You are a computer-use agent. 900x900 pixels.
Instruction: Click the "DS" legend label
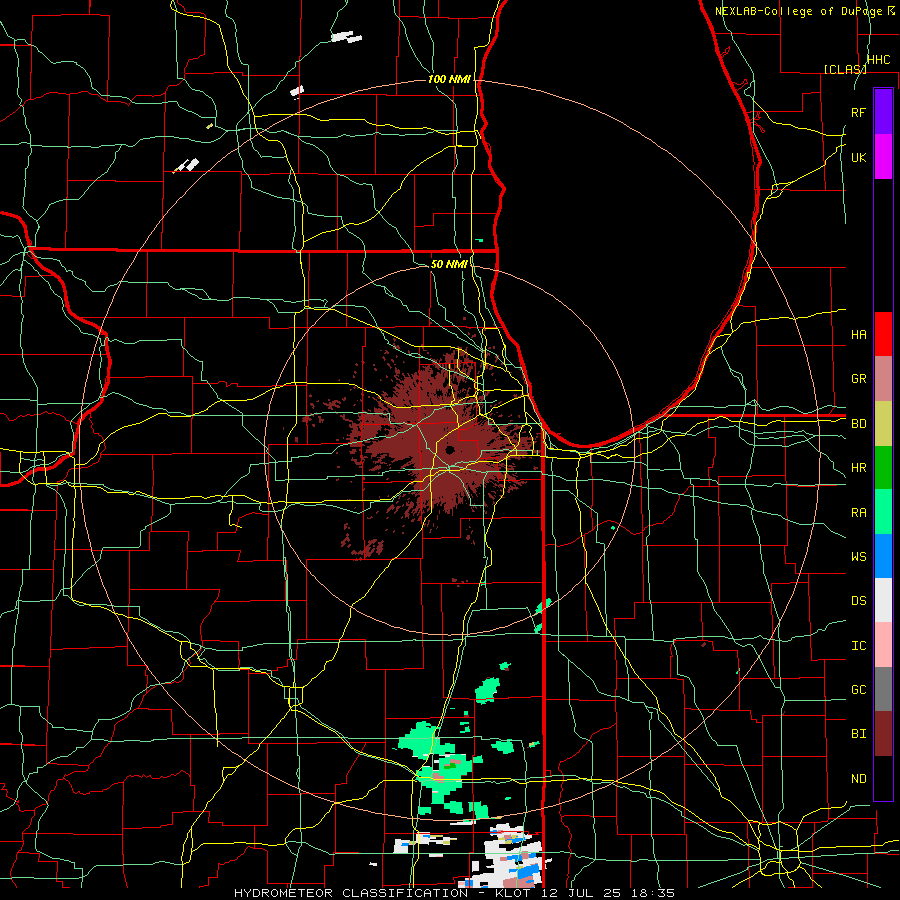pyautogui.click(x=859, y=601)
